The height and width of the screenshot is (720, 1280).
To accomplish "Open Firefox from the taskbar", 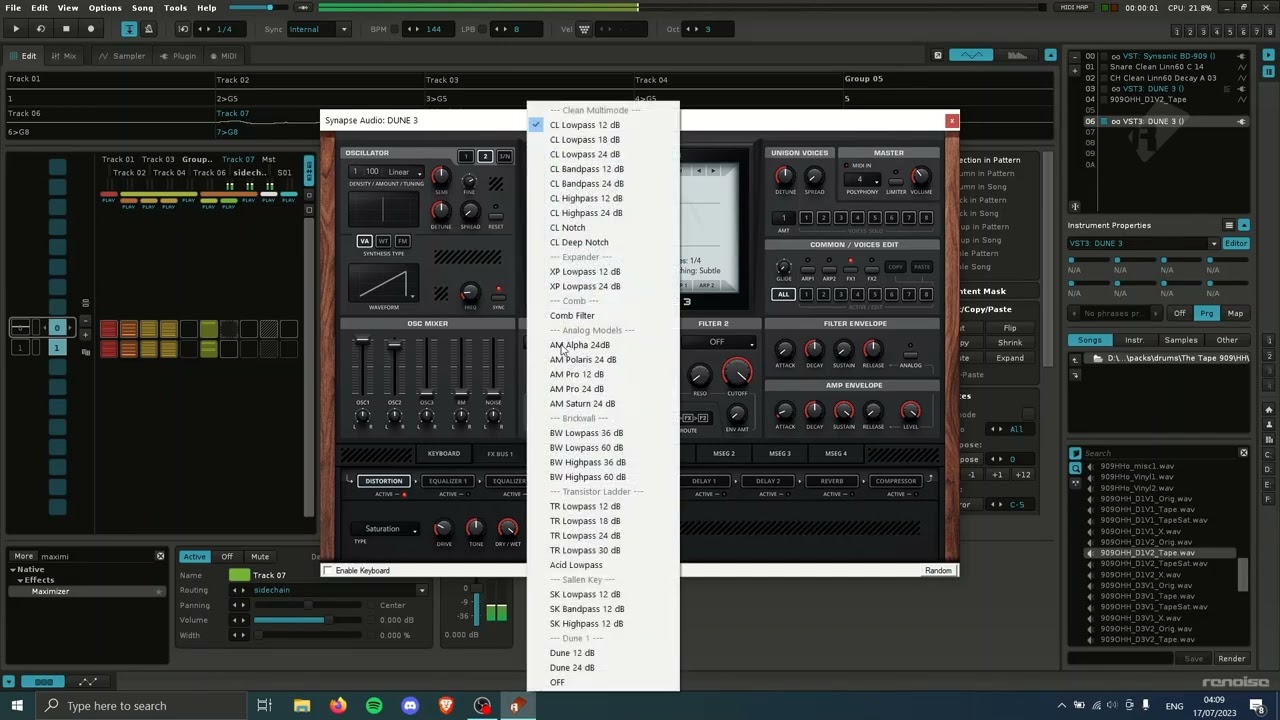I will [338, 706].
